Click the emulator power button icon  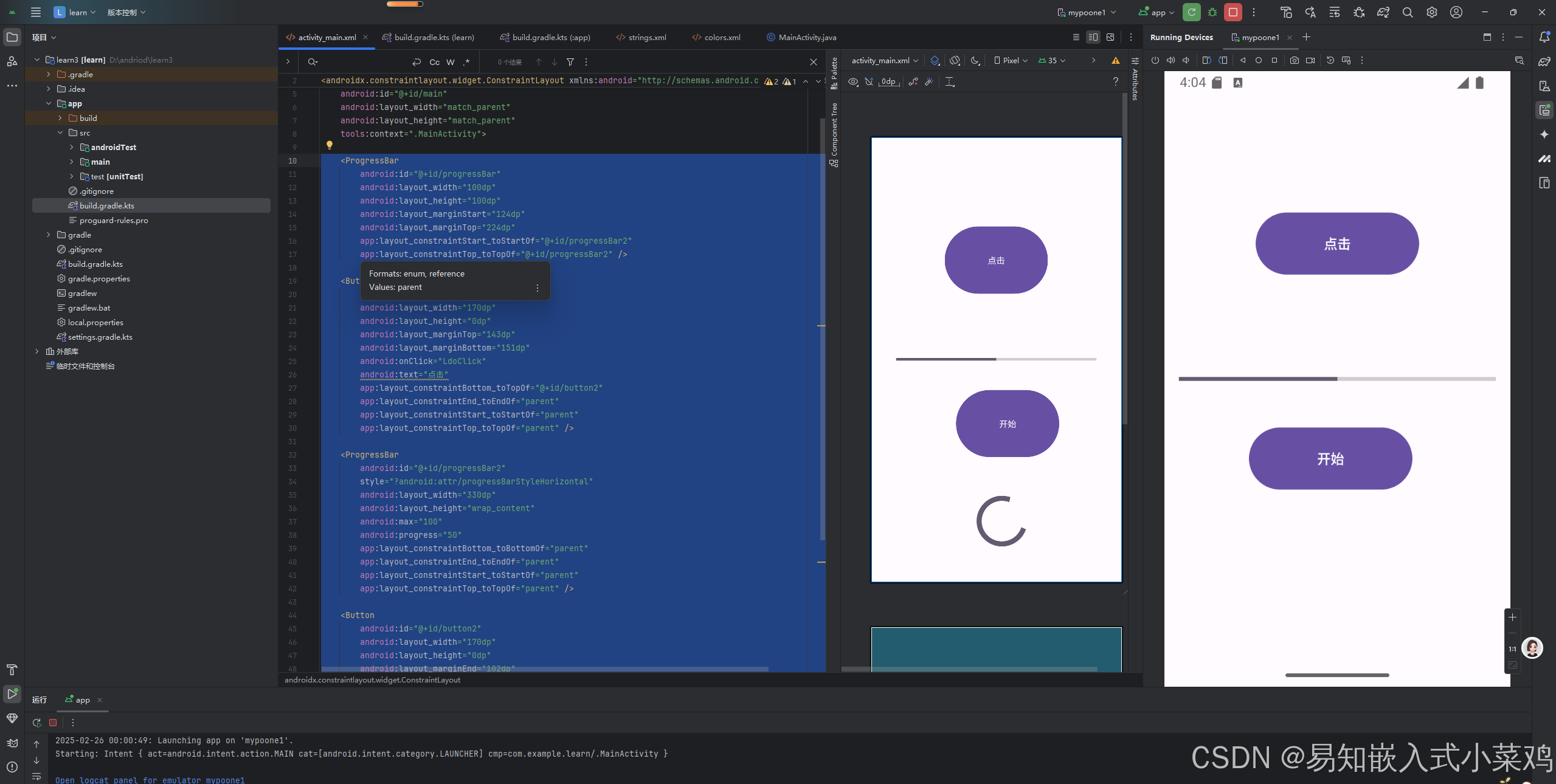coord(1155,60)
